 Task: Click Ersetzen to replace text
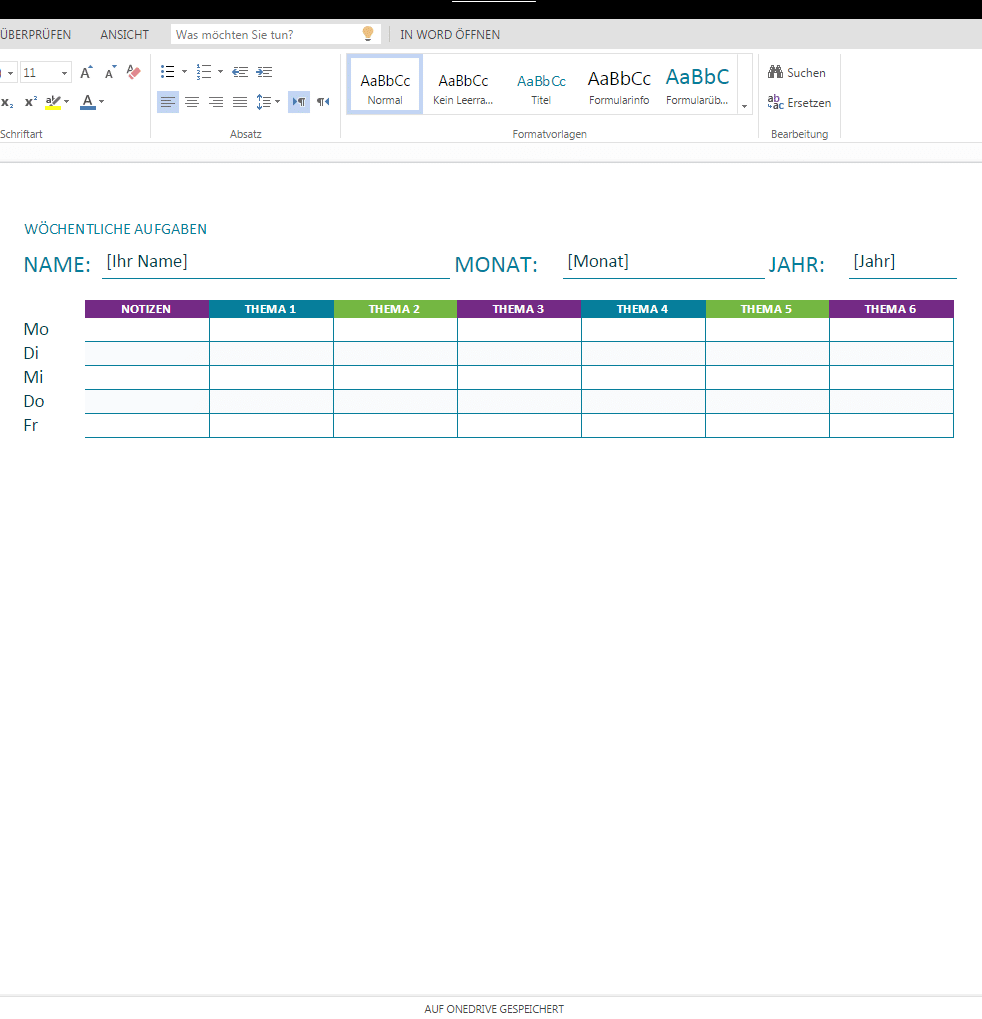(x=799, y=103)
